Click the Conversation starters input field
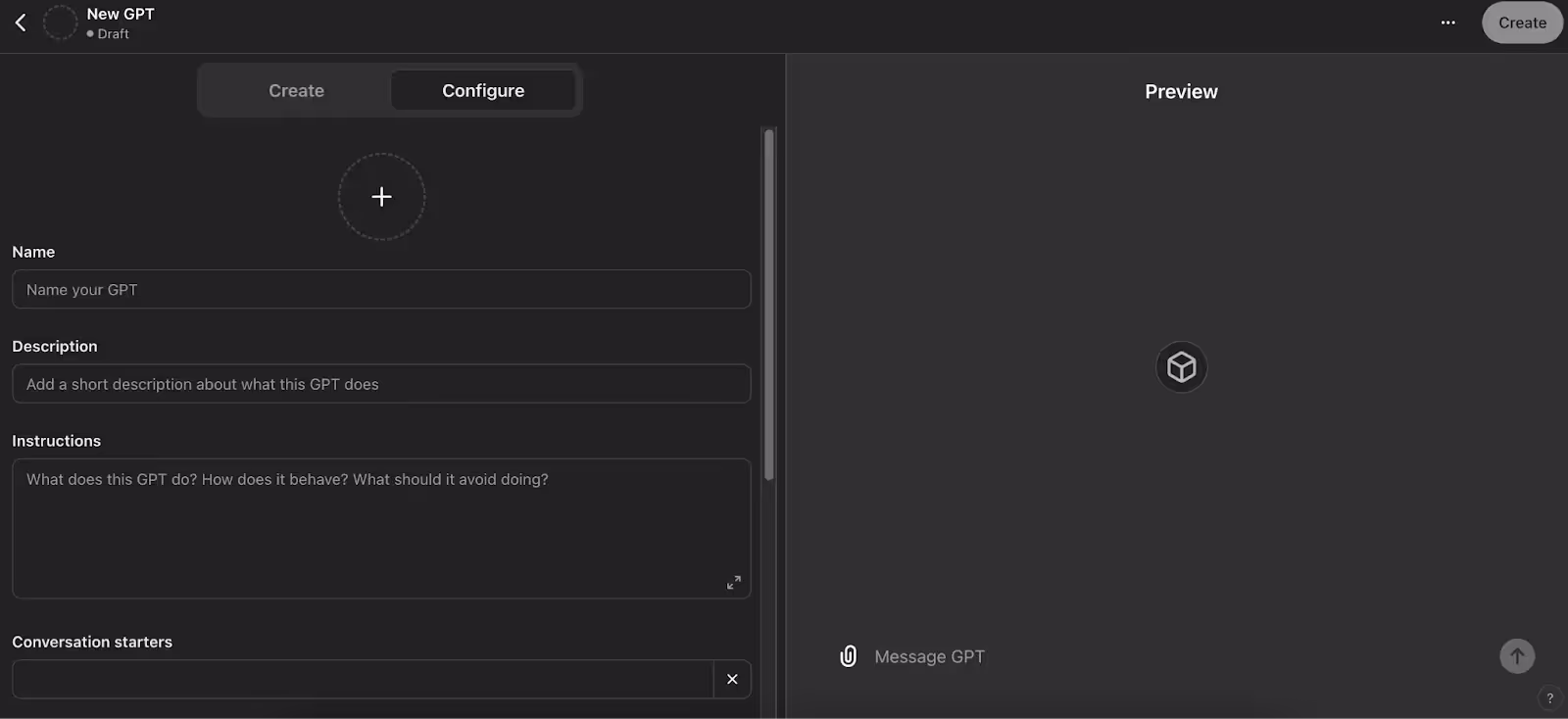The image size is (1568, 719). pos(363,679)
